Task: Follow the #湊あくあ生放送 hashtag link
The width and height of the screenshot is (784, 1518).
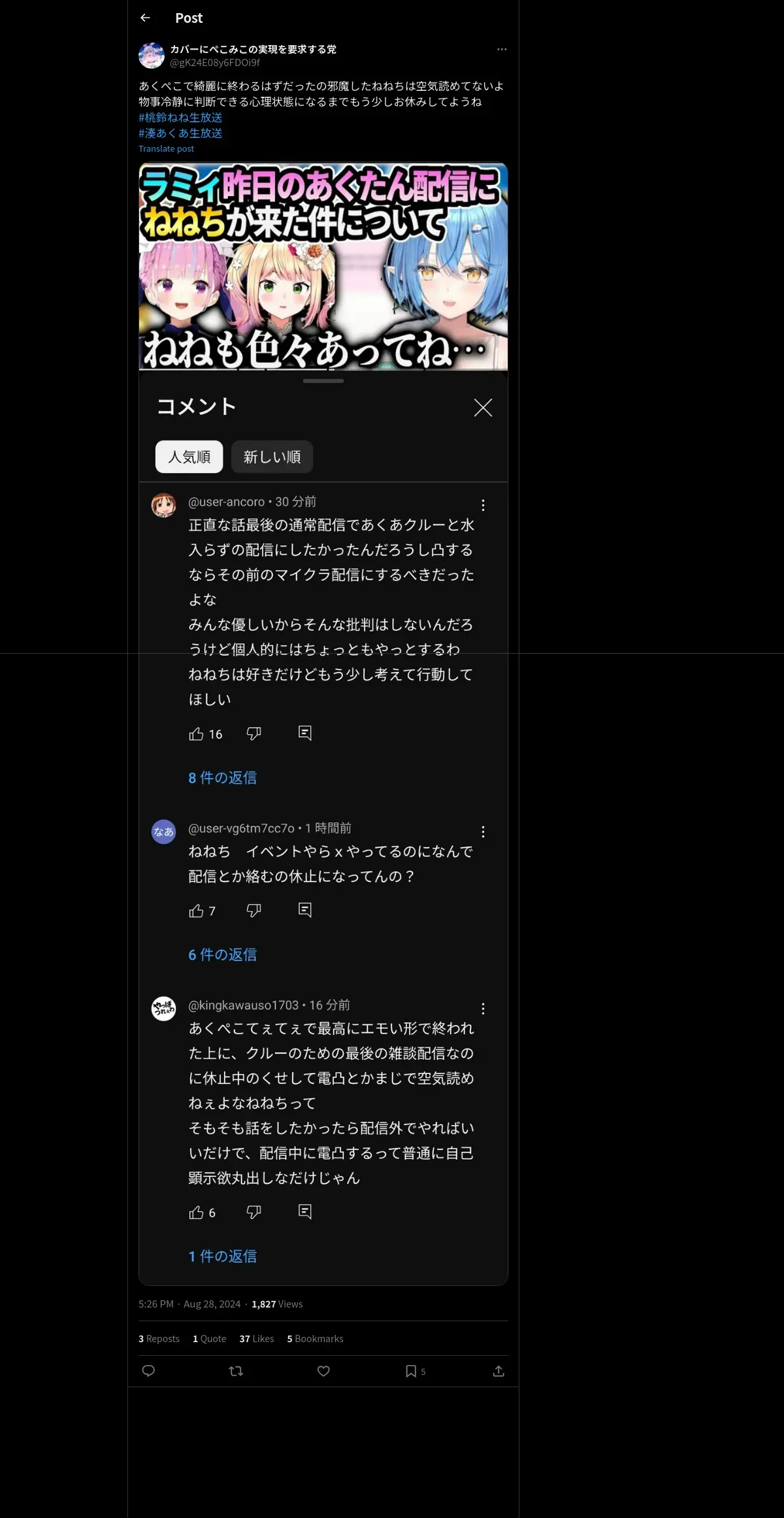Action: (x=180, y=133)
